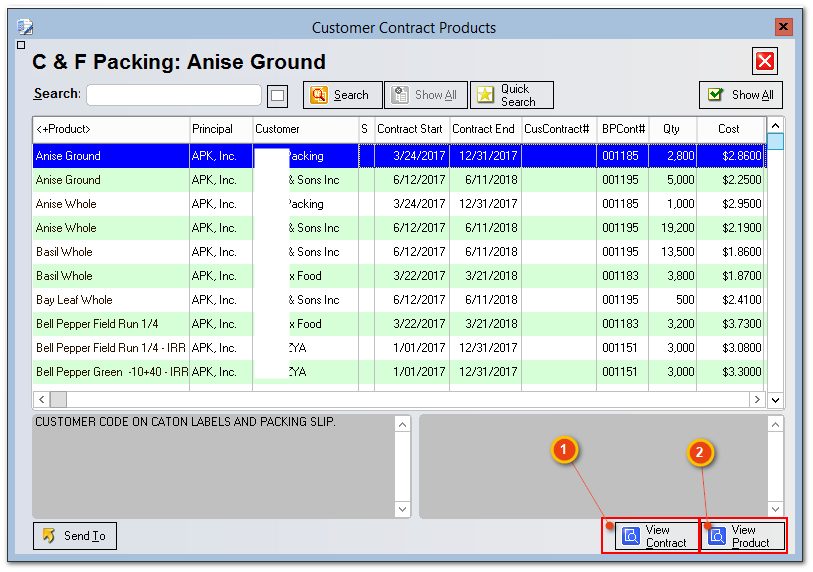The width and height of the screenshot is (813, 572).
Task: Select the Anise Whole row with Qty 1,000
Action: coord(399,204)
